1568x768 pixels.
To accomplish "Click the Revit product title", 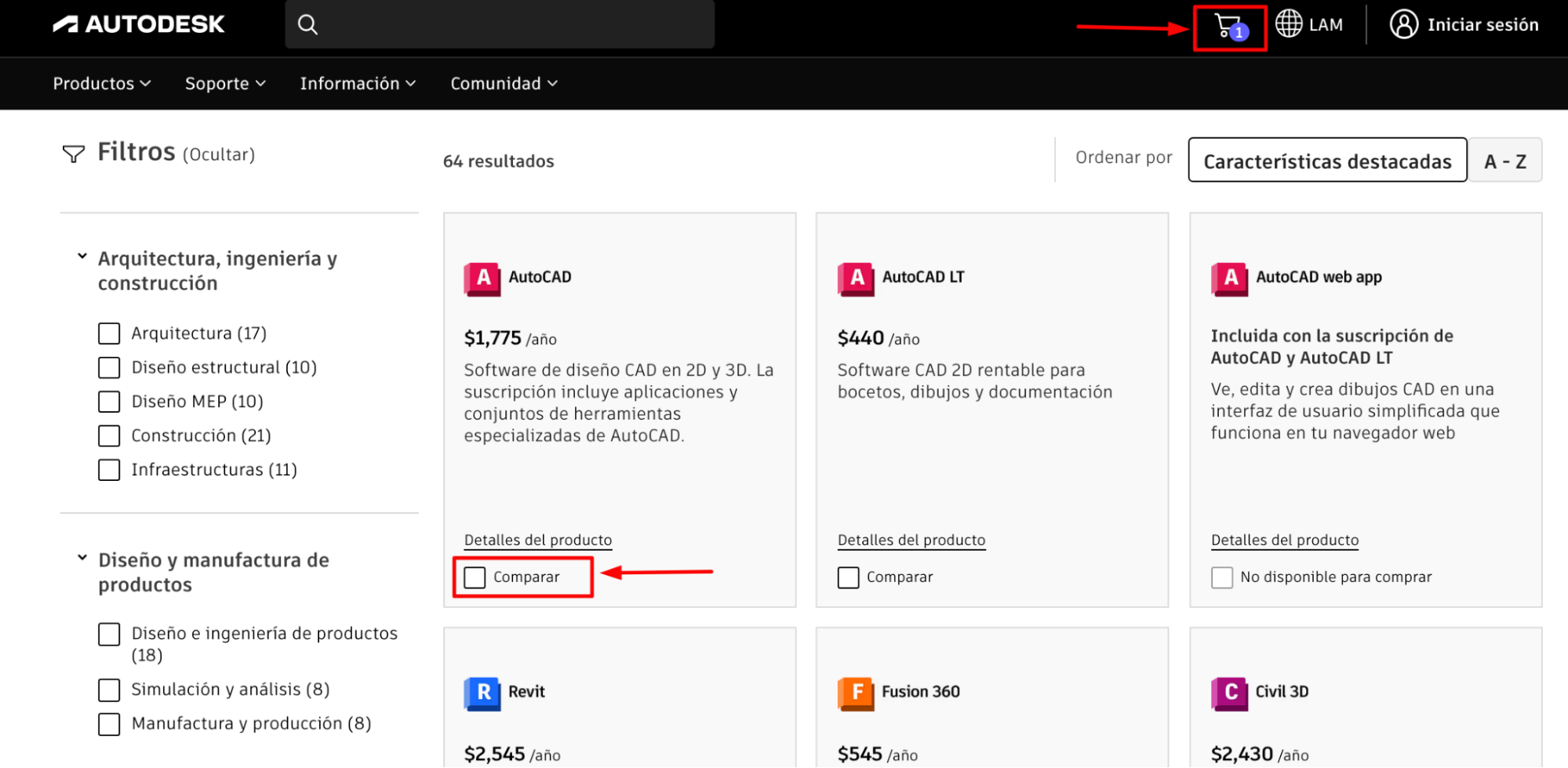I will [x=526, y=691].
